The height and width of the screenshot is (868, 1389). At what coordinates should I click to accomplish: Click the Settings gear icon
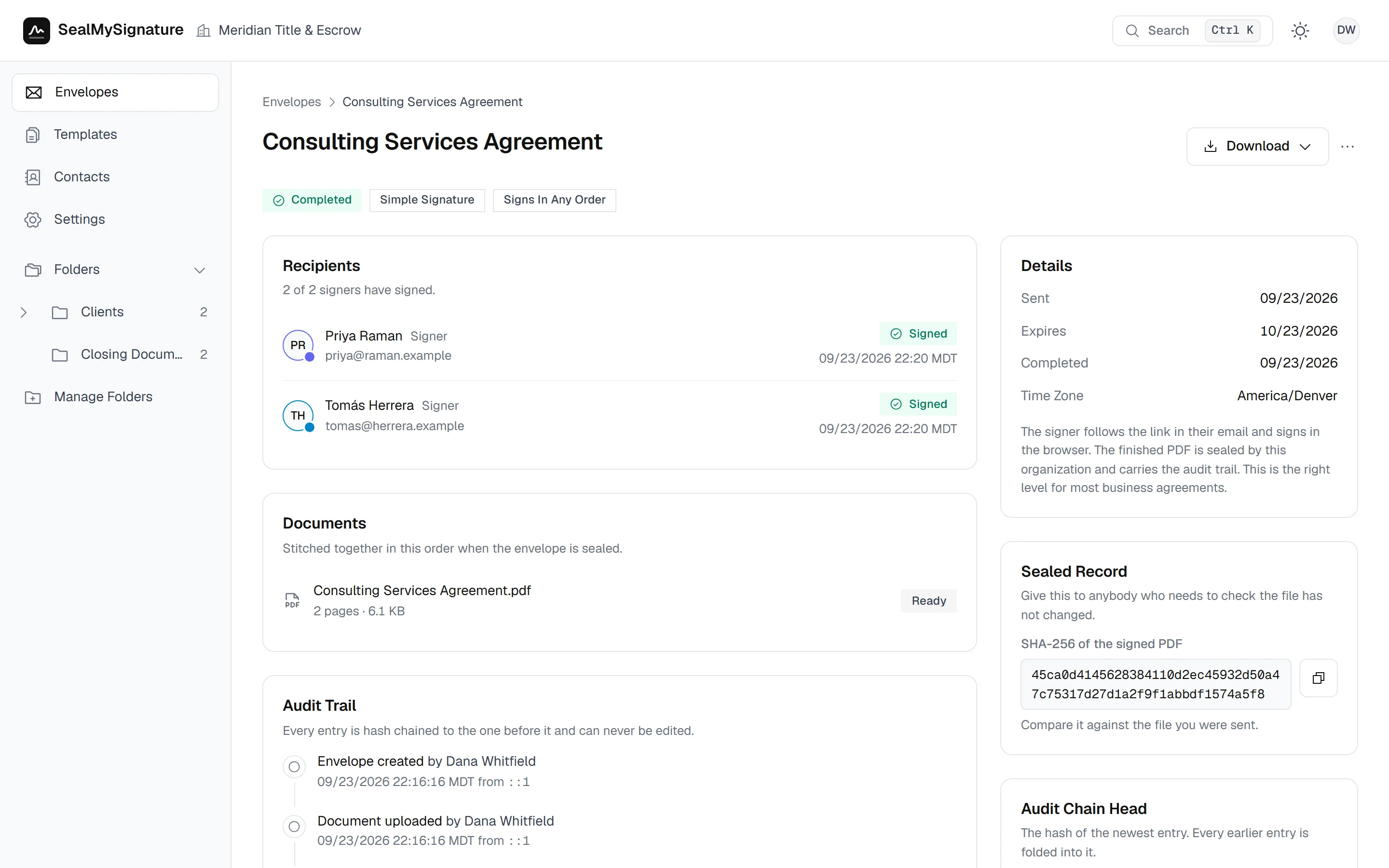(x=33, y=219)
